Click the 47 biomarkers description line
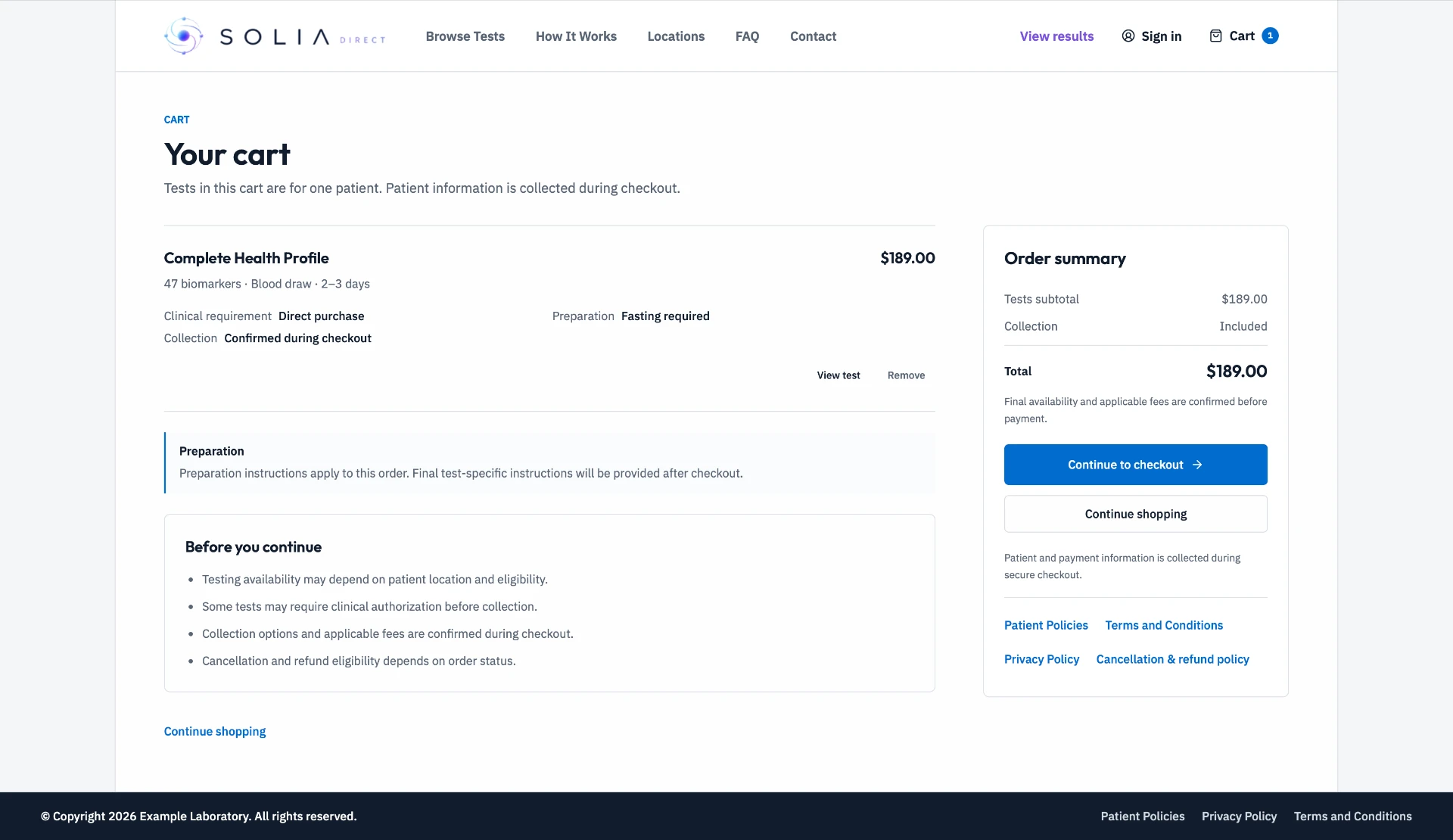The image size is (1453, 840). 266,284
